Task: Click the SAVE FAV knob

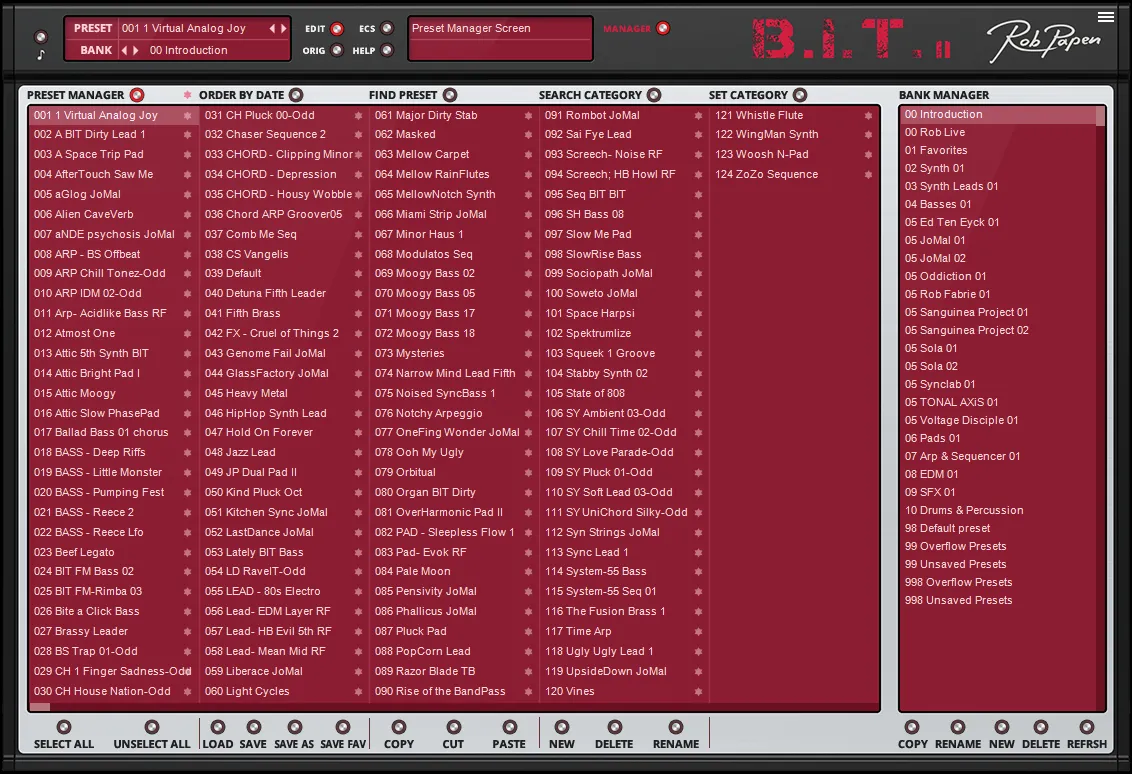Action: pos(343,727)
